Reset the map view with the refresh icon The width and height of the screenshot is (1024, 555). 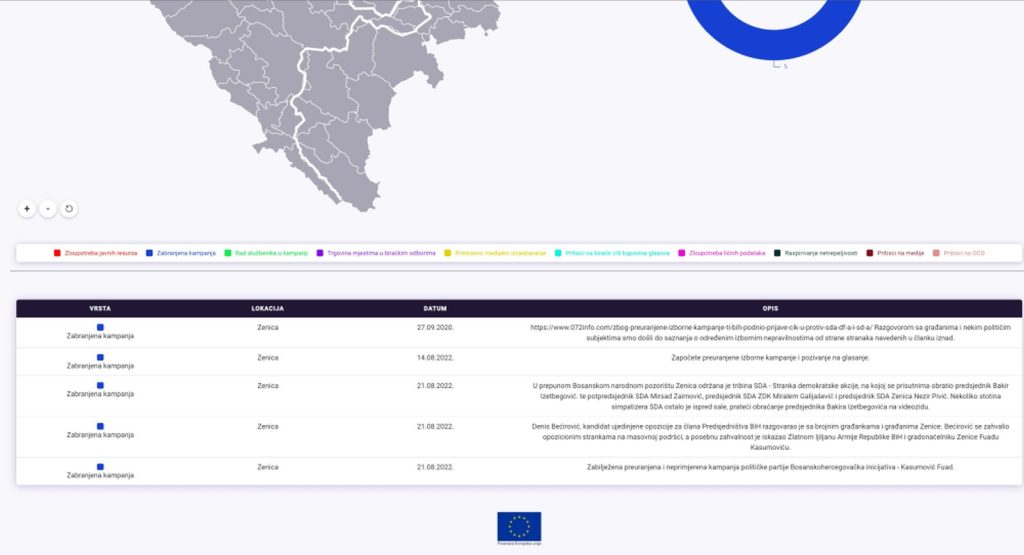click(69, 209)
